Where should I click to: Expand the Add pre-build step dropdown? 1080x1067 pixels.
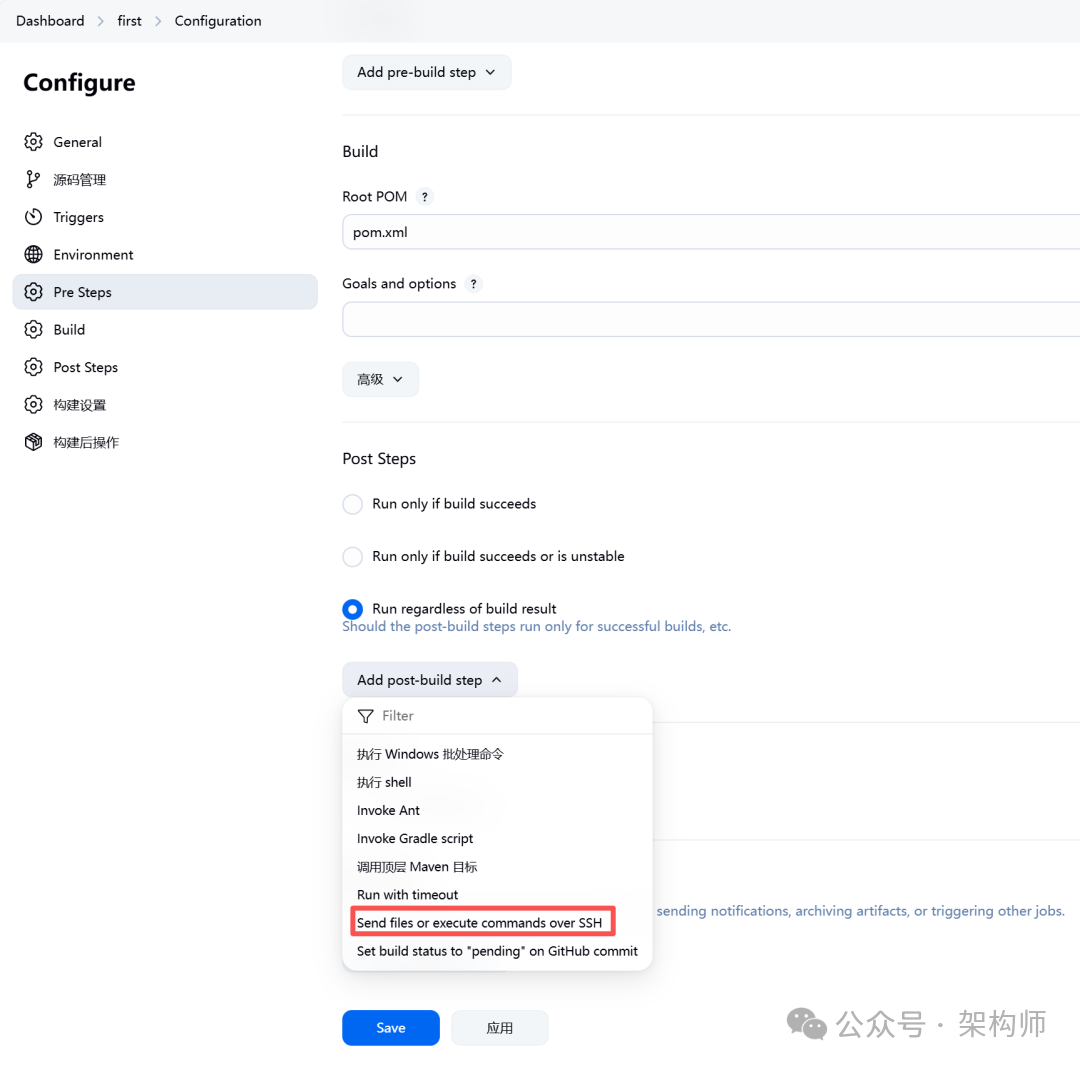426,72
